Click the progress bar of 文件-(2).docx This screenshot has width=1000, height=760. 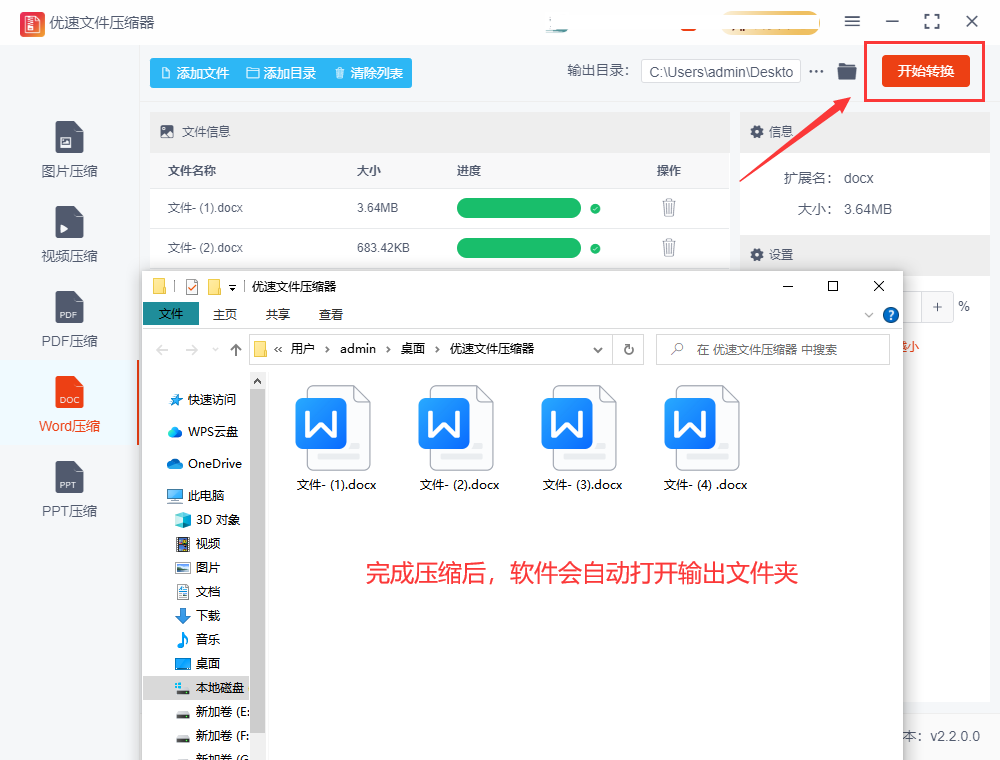coord(518,247)
